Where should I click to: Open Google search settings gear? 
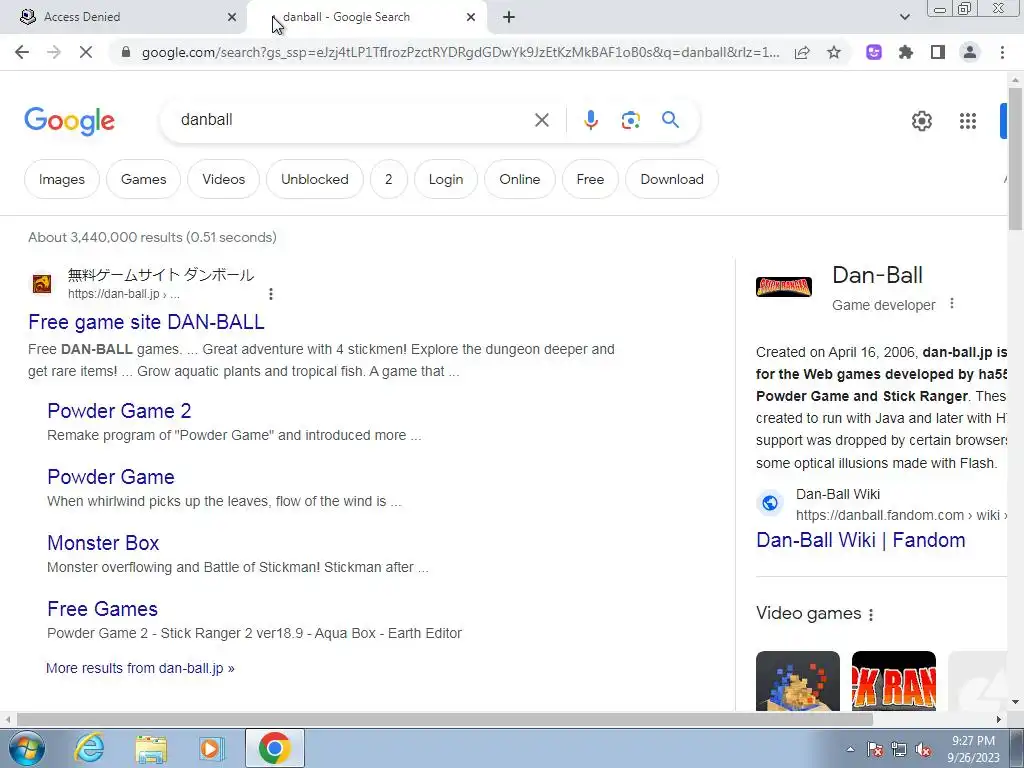921,121
